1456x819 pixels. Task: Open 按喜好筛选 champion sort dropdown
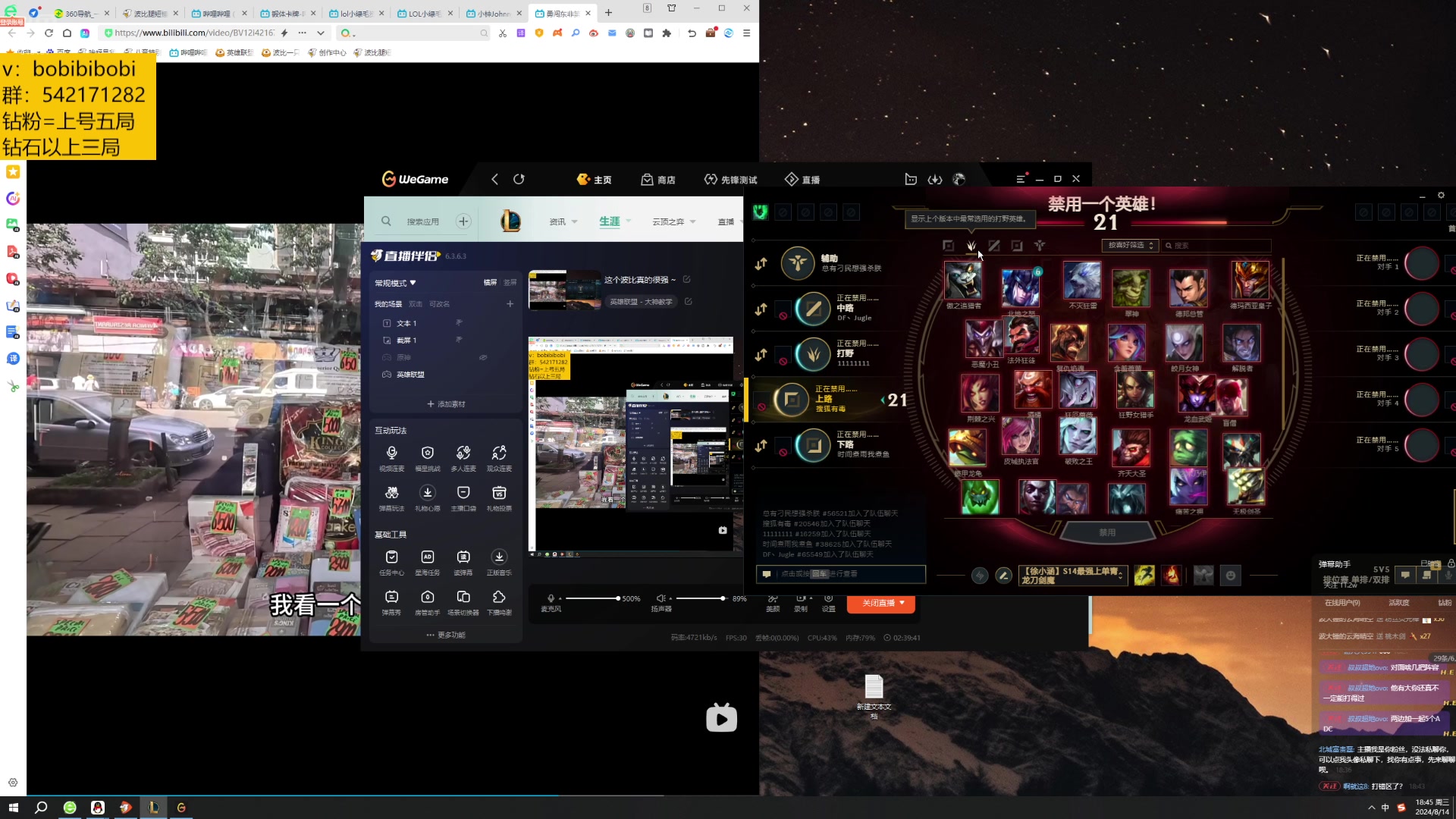click(x=1131, y=246)
